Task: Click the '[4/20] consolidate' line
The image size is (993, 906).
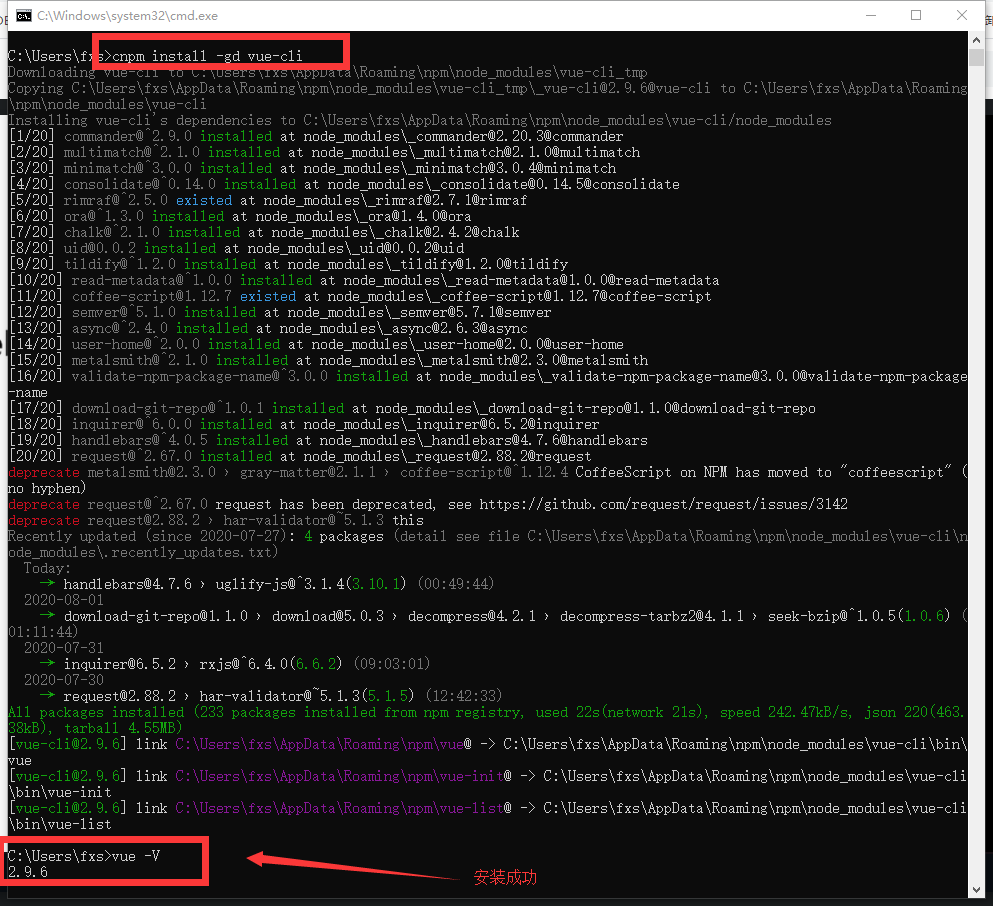Action: tap(344, 184)
